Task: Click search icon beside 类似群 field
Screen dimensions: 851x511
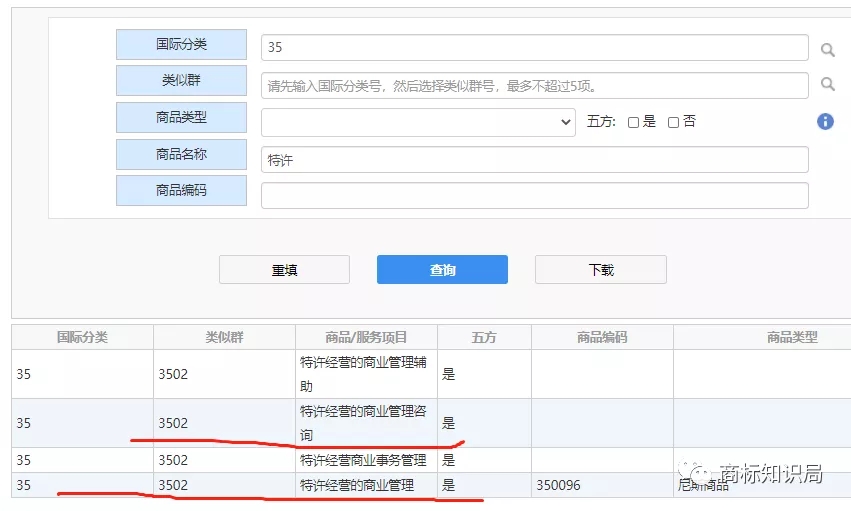Action: 827,85
